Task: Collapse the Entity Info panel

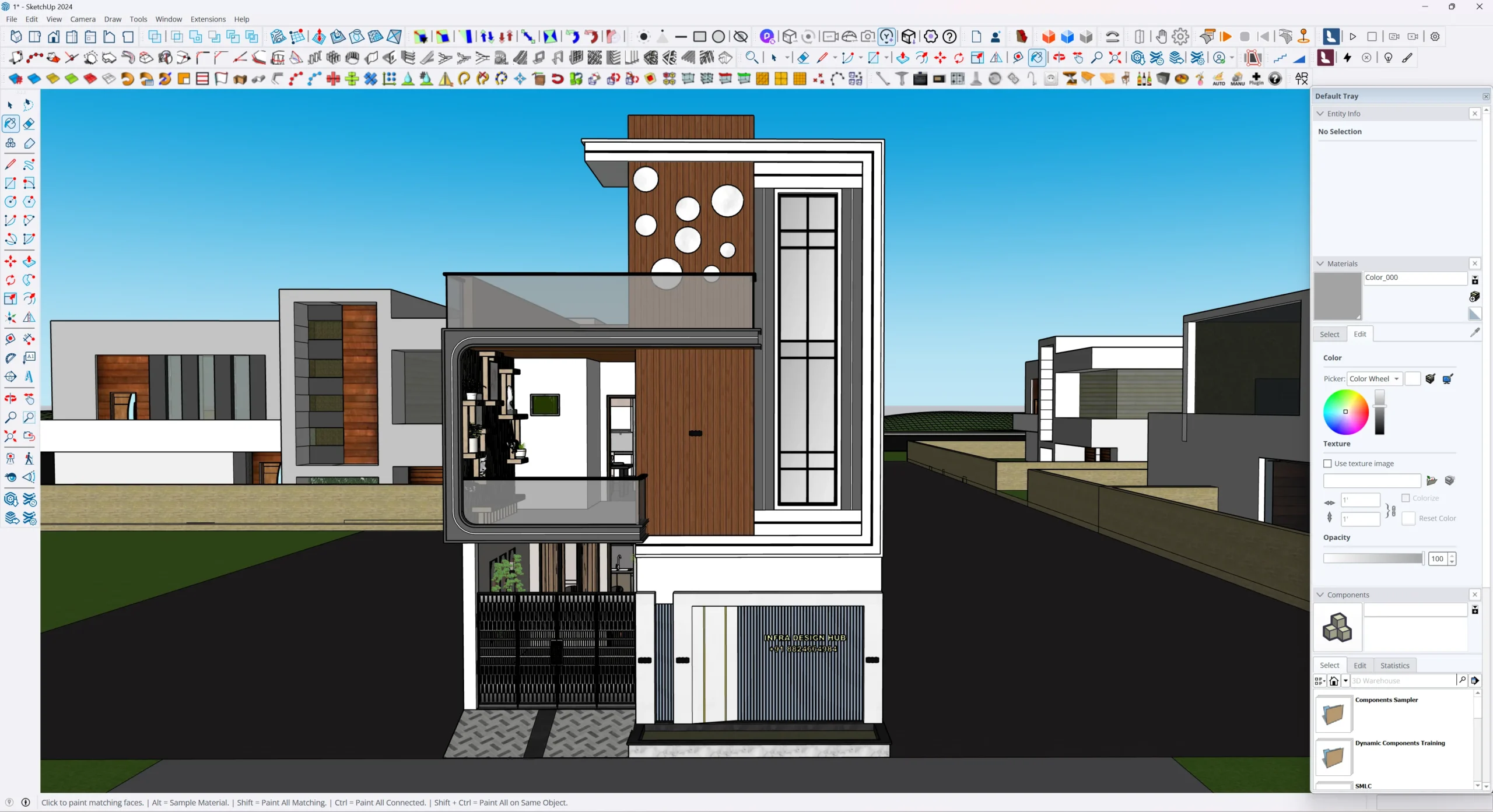Action: [1321, 114]
